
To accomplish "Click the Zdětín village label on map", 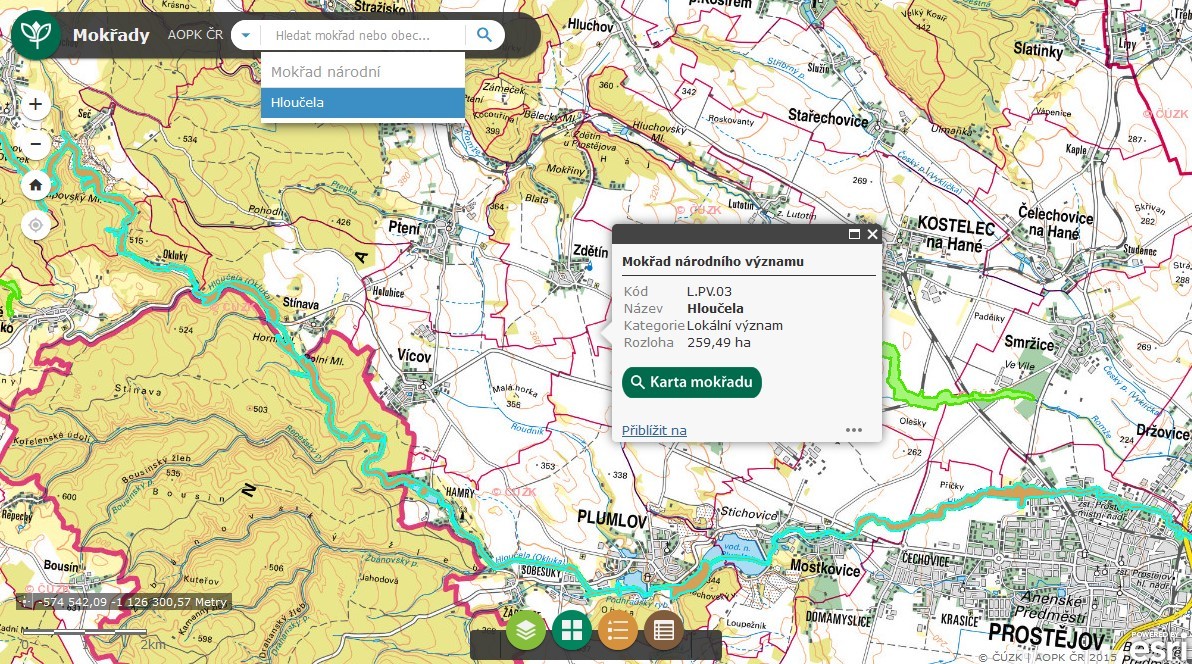I will (x=591, y=251).
